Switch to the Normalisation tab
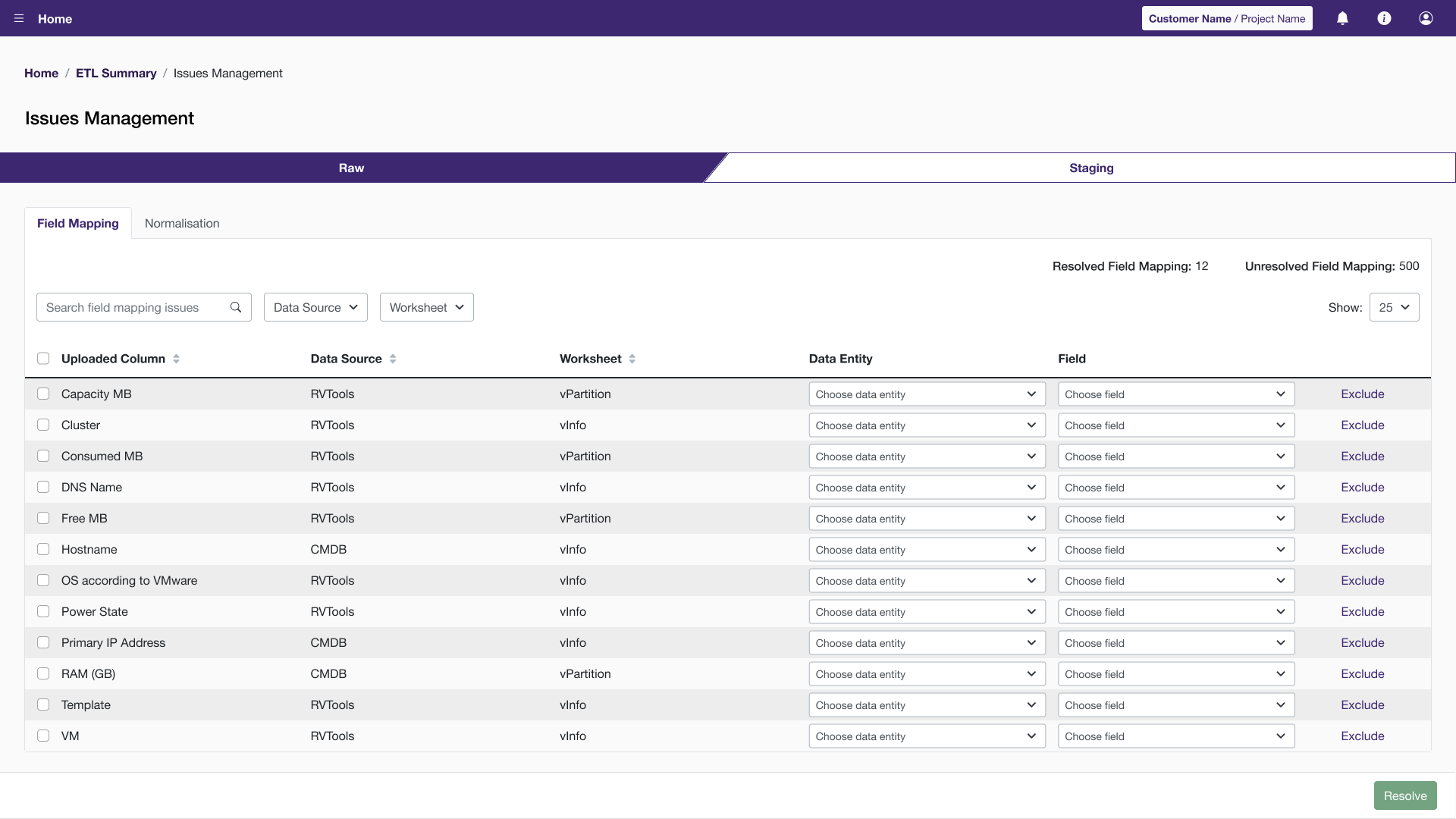The image size is (1456, 819). click(182, 223)
